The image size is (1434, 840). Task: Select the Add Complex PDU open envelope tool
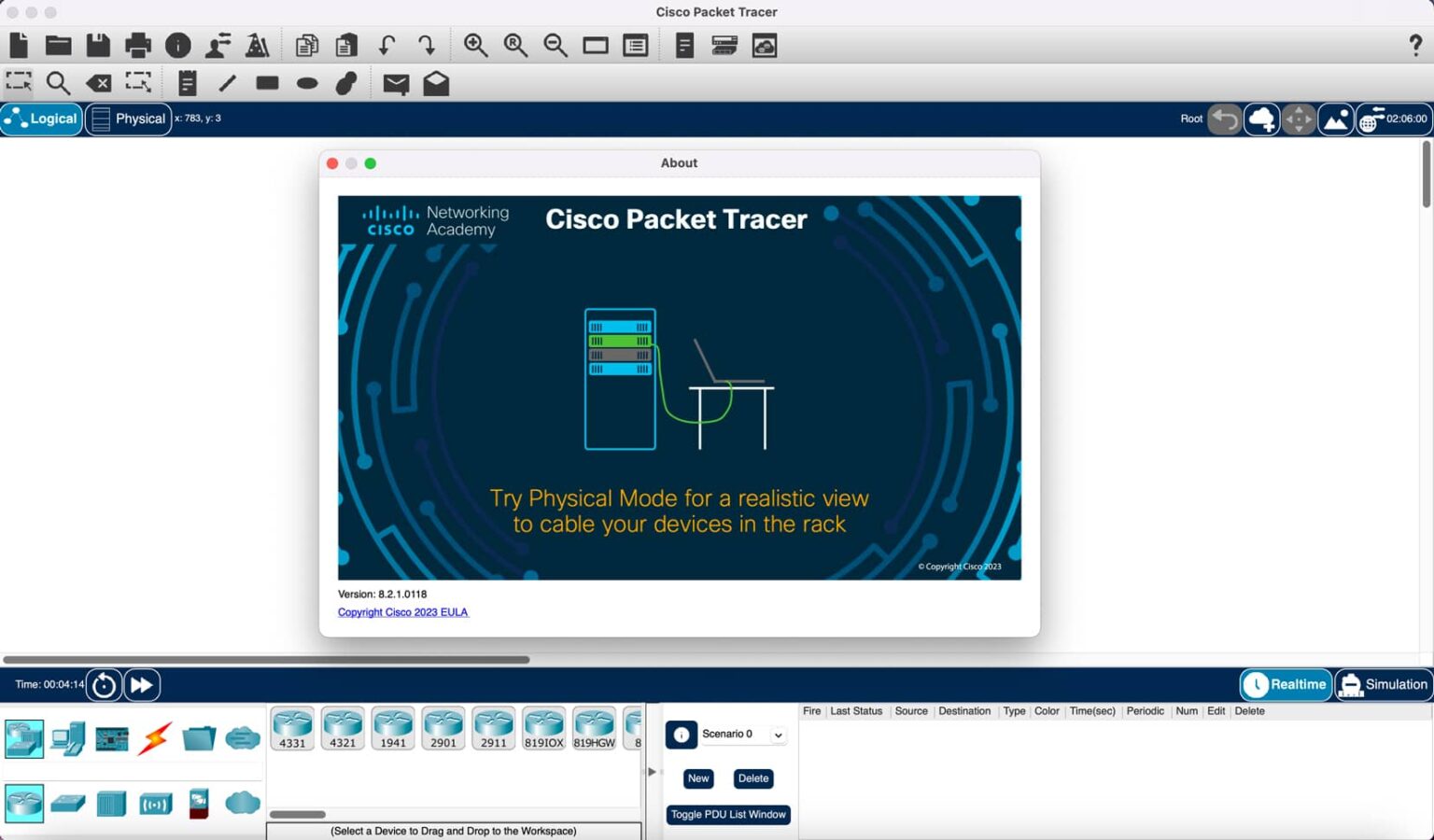436,83
